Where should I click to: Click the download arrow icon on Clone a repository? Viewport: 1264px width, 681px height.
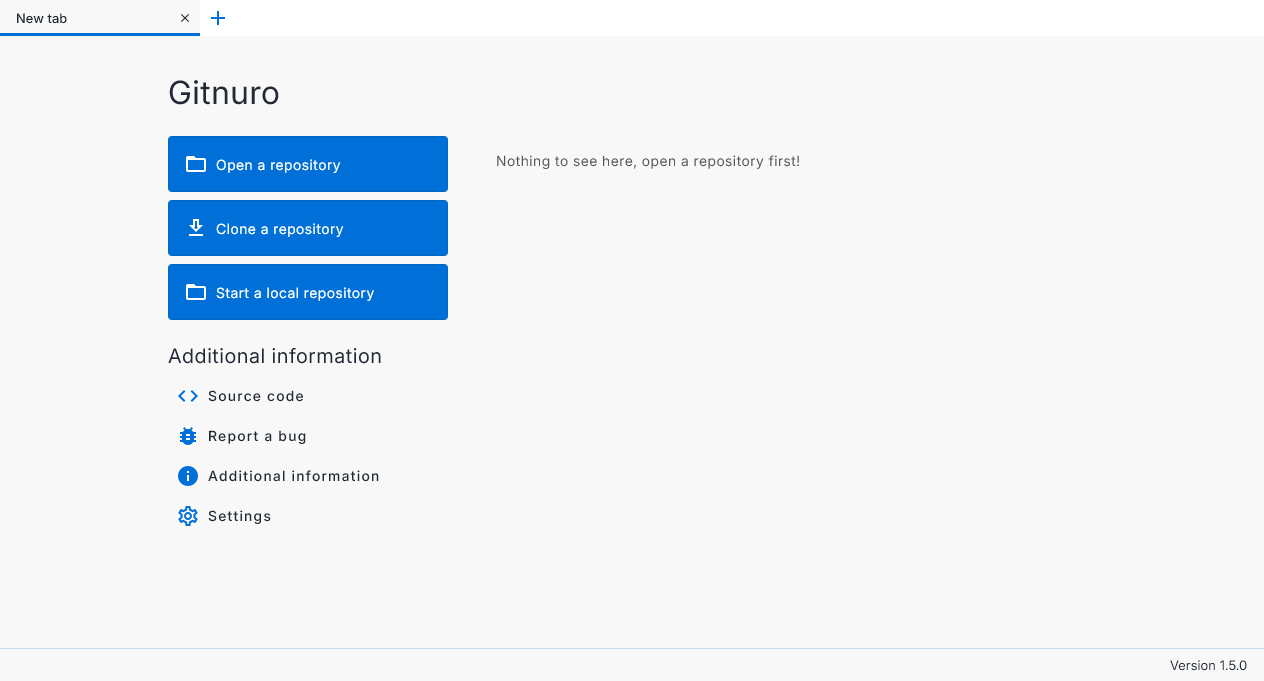[x=196, y=228]
